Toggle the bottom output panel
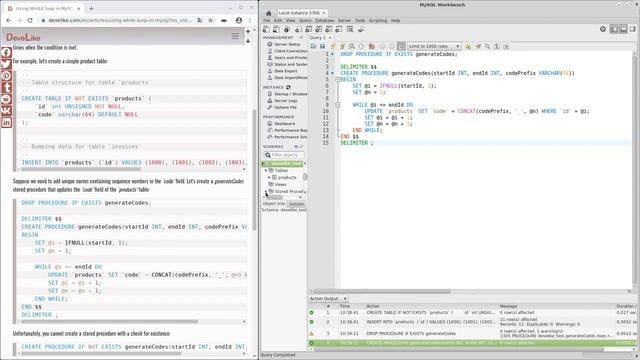Screen dimensions: 640x360 [x=623, y=29]
